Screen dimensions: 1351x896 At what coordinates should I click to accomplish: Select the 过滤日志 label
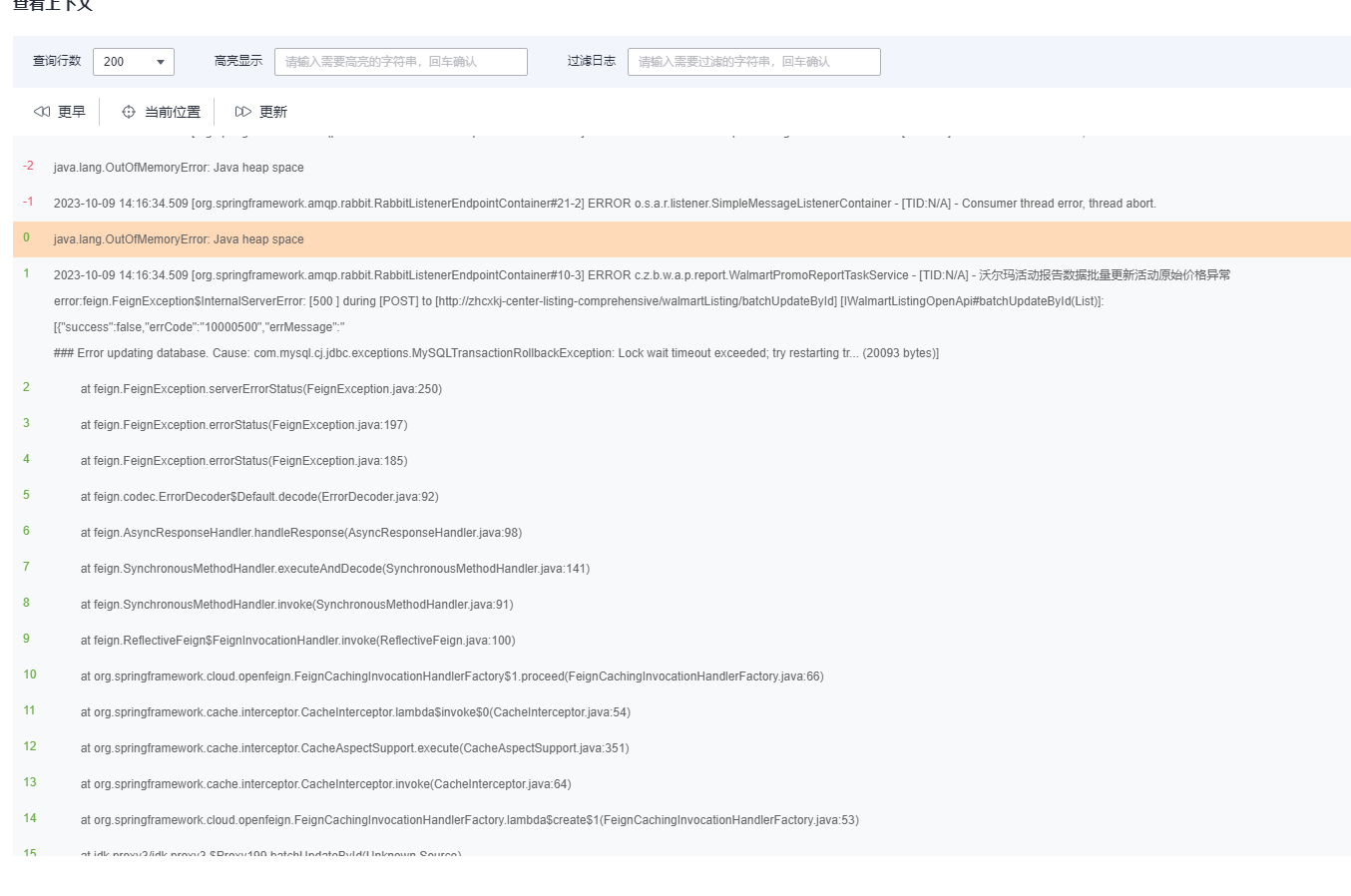[592, 61]
